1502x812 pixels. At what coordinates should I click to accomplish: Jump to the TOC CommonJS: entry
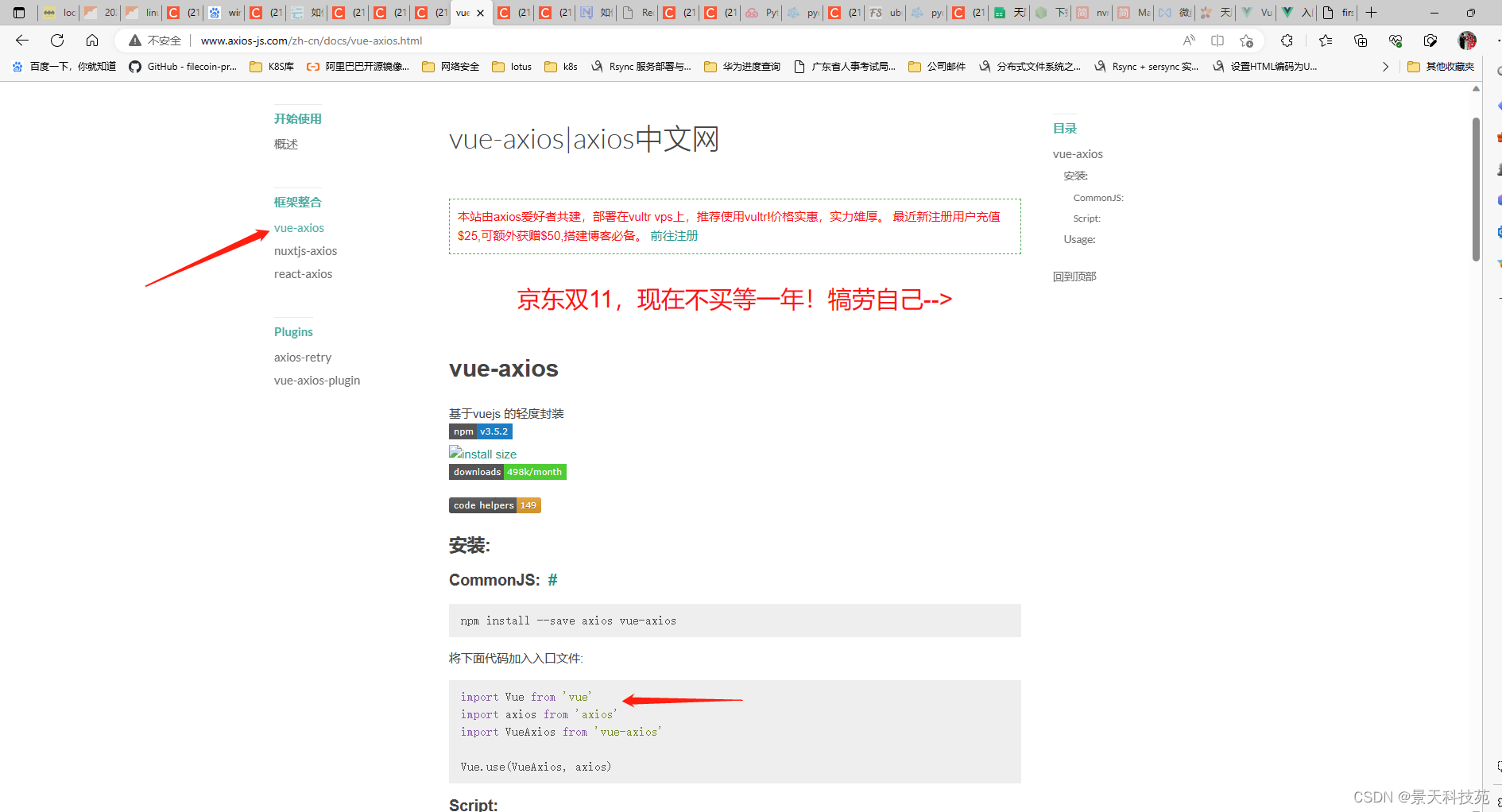pyautogui.click(x=1098, y=198)
